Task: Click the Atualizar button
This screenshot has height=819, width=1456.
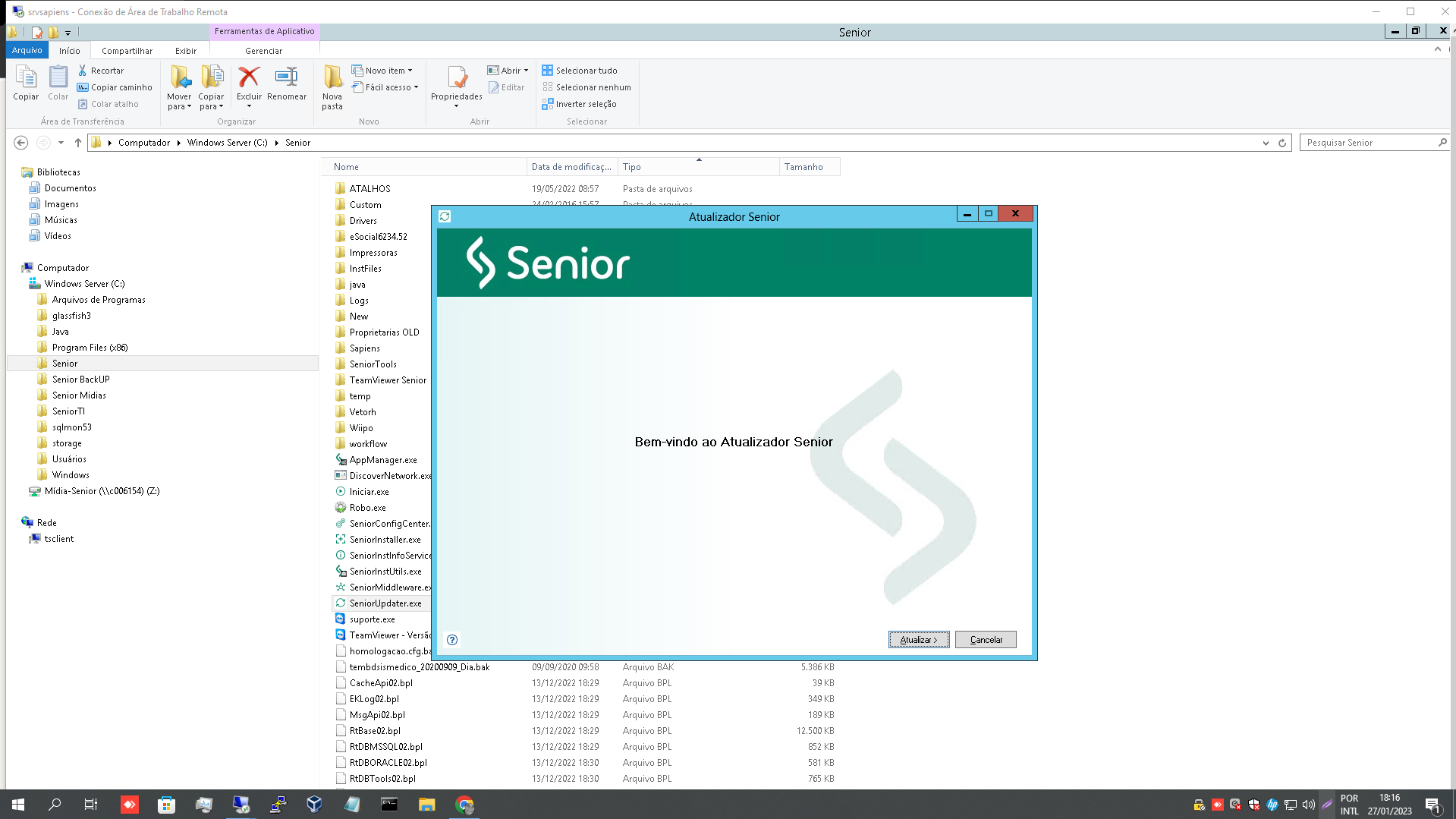Action: [919, 640]
